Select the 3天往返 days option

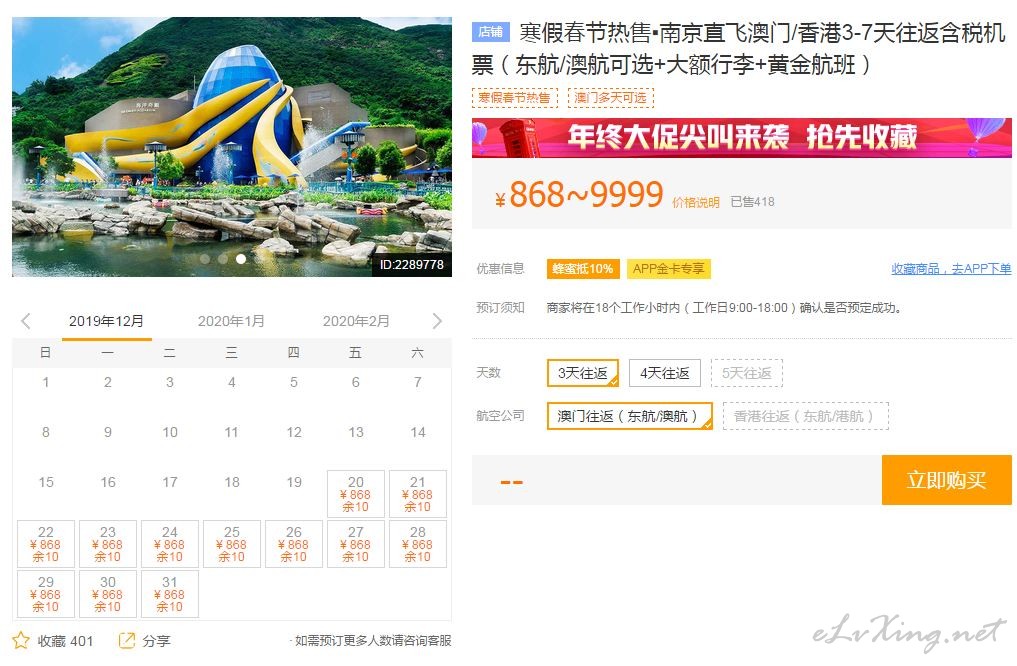[582, 373]
